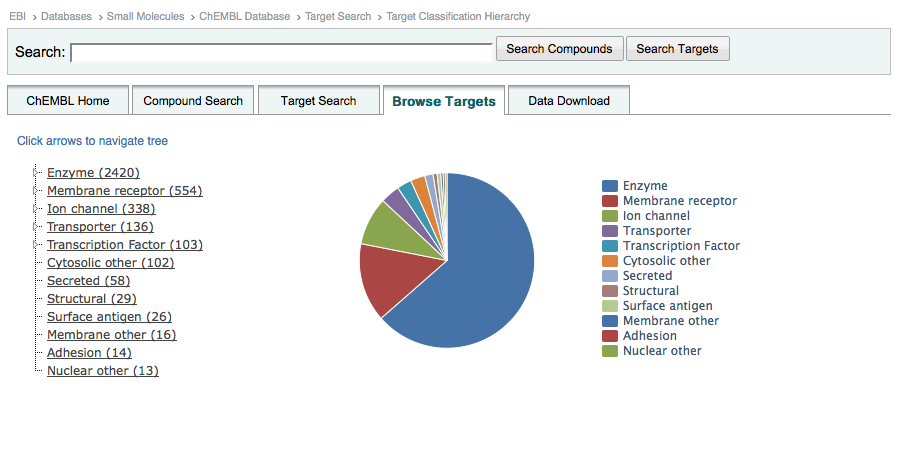Go to ChEMBL Database breadcrumb link
The height and width of the screenshot is (476, 897).
244,17
